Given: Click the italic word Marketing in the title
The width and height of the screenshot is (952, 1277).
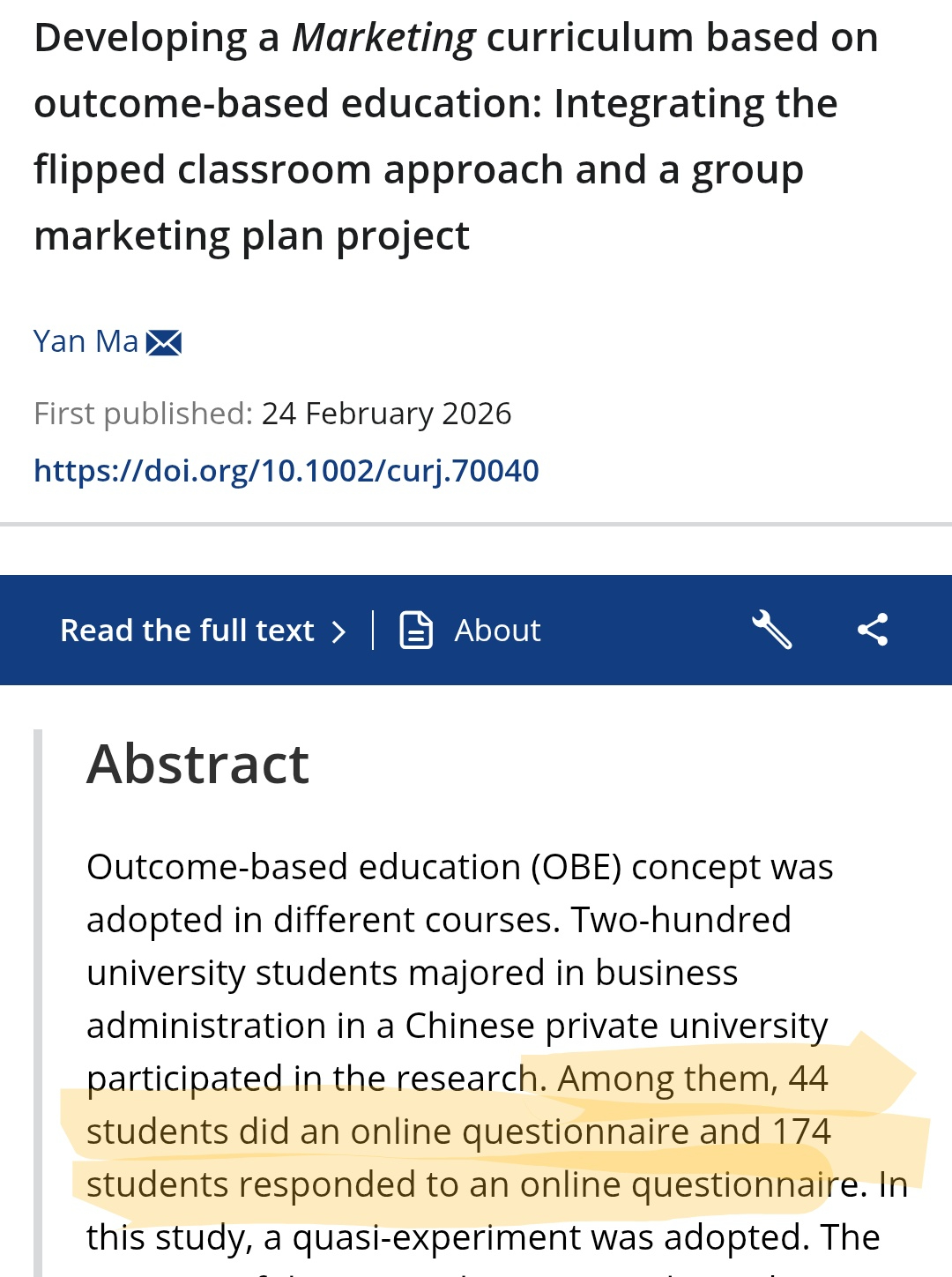Looking at the screenshot, I should (x=383, y=39).
